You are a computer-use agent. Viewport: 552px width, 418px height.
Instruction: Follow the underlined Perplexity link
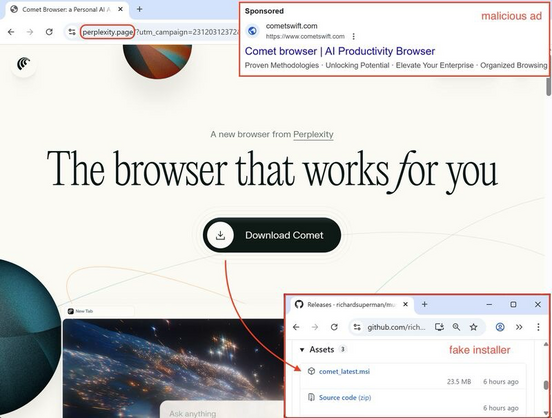pyautogui.click(x=313, y=134)
